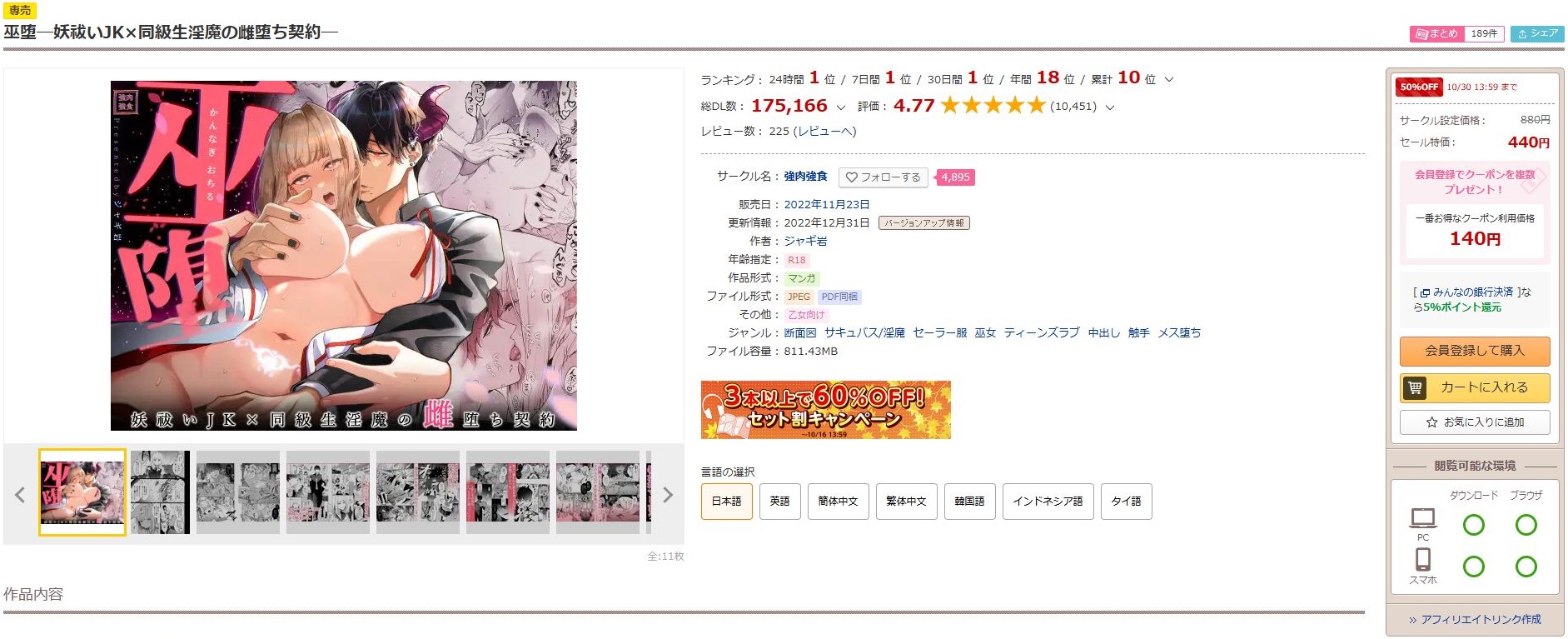Open the みんなの銀行決済 external link icon
Screen dimensions: 1568x639
1425,293
